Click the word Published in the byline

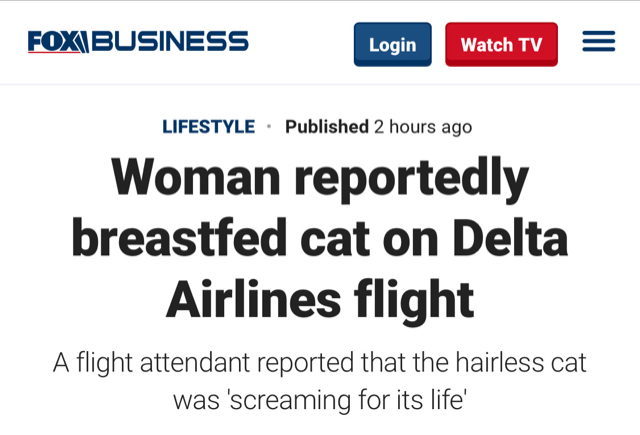tap(327, 127)
